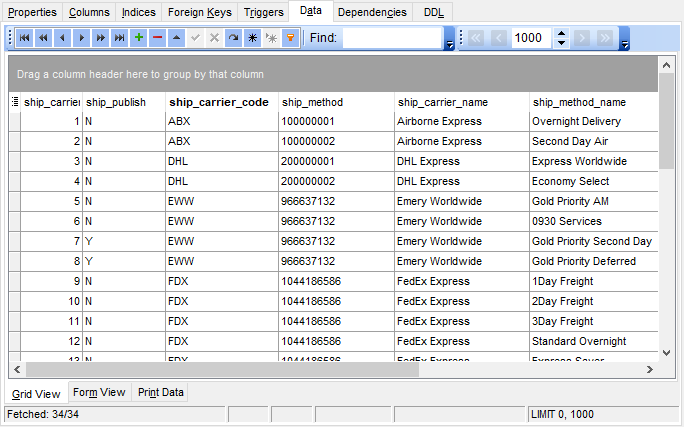The height and width of the screenshot is (427, 684).
Task: Open the Dependencies tab
Action: click(x=372, y=12)
